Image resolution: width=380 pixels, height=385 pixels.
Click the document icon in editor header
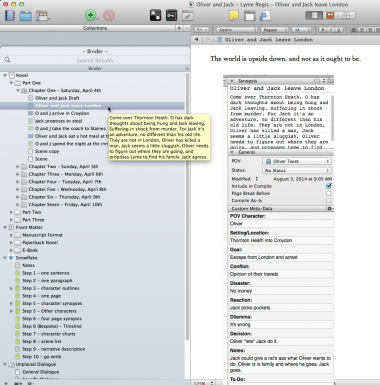pos(219,40)
